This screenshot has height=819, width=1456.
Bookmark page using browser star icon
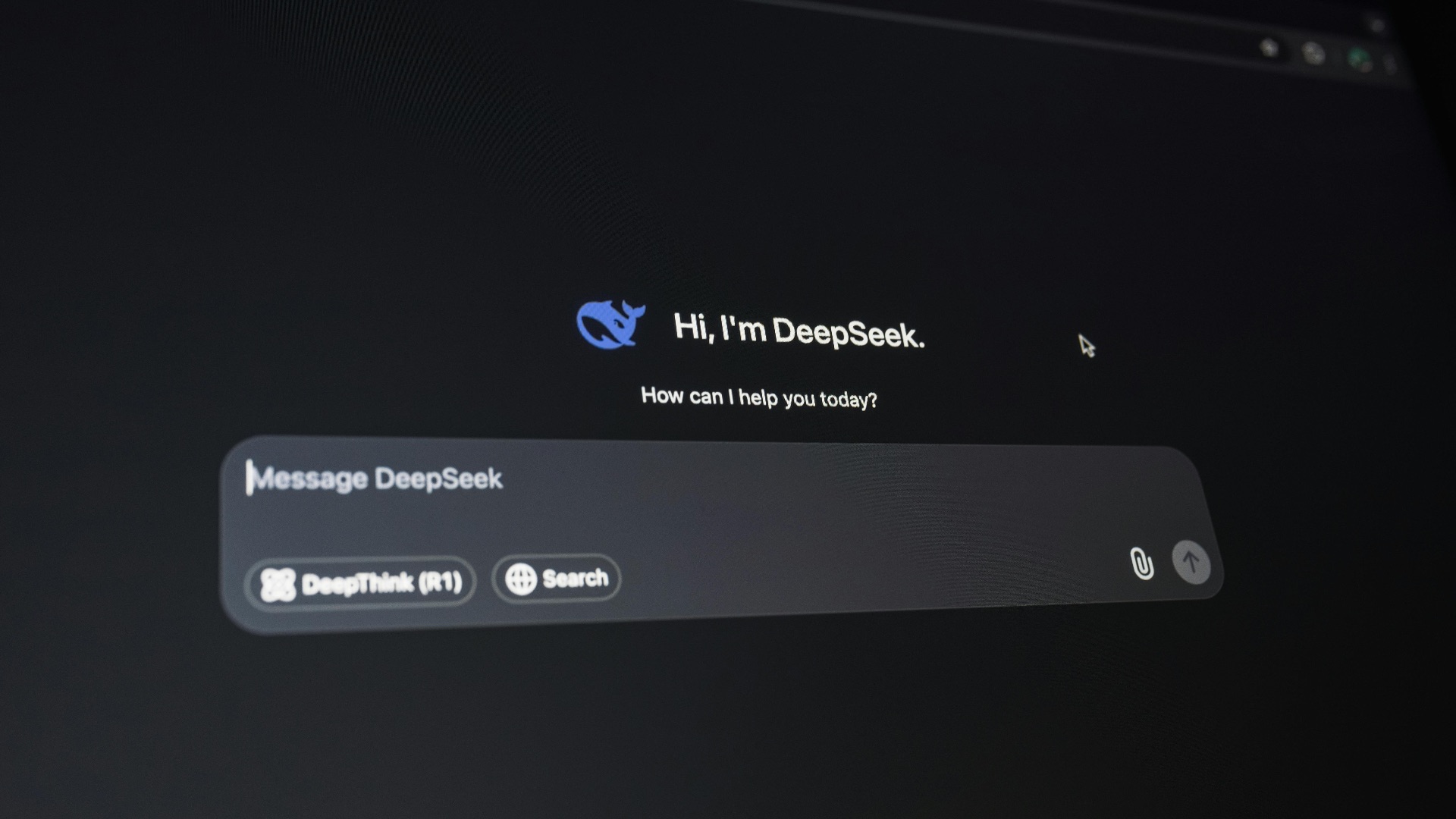[1269, 49]
